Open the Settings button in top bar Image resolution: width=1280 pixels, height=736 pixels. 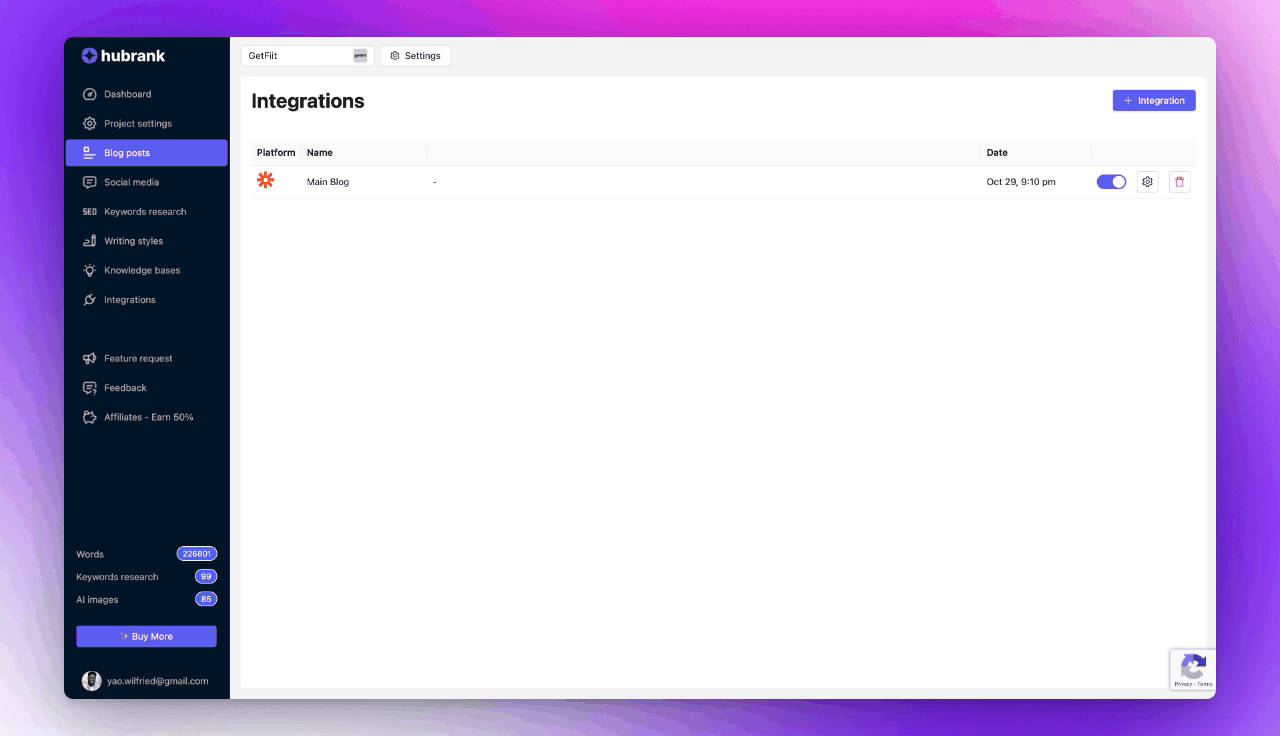point(415,56)
